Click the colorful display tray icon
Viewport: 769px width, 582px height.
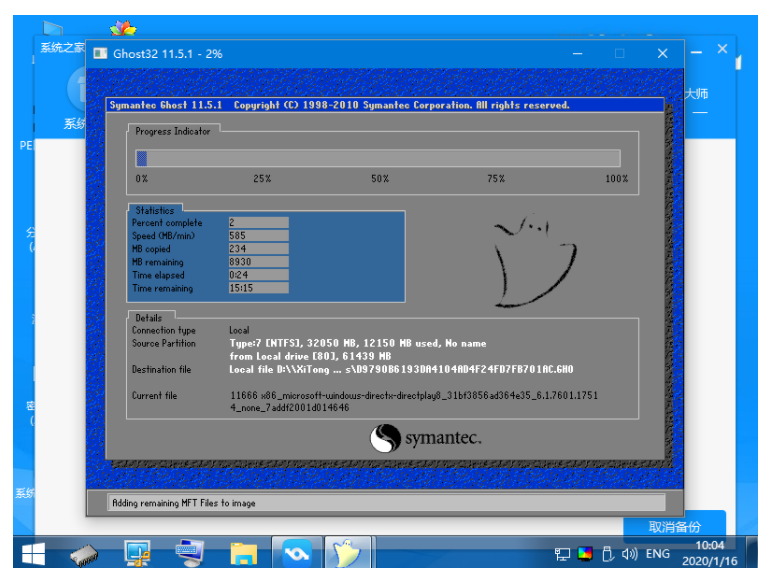585,553
